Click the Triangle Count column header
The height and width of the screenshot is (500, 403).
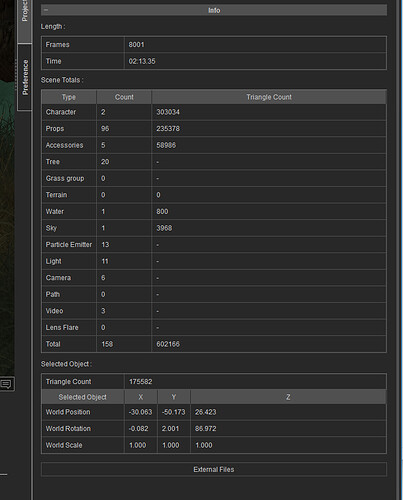pos(269,97)
